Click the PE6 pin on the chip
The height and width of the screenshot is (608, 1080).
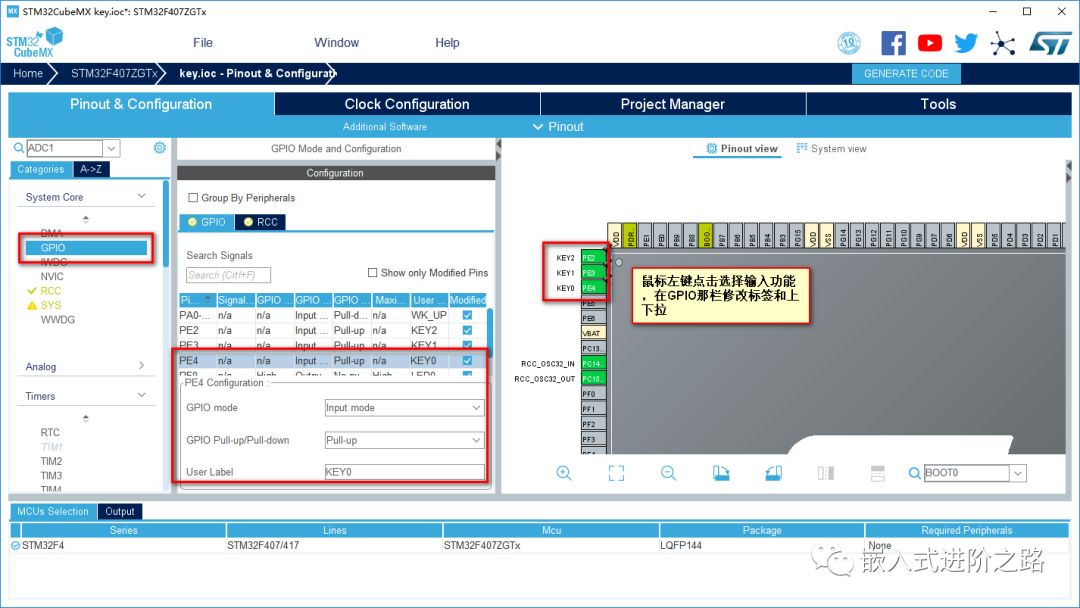click(x=593, y=318)
